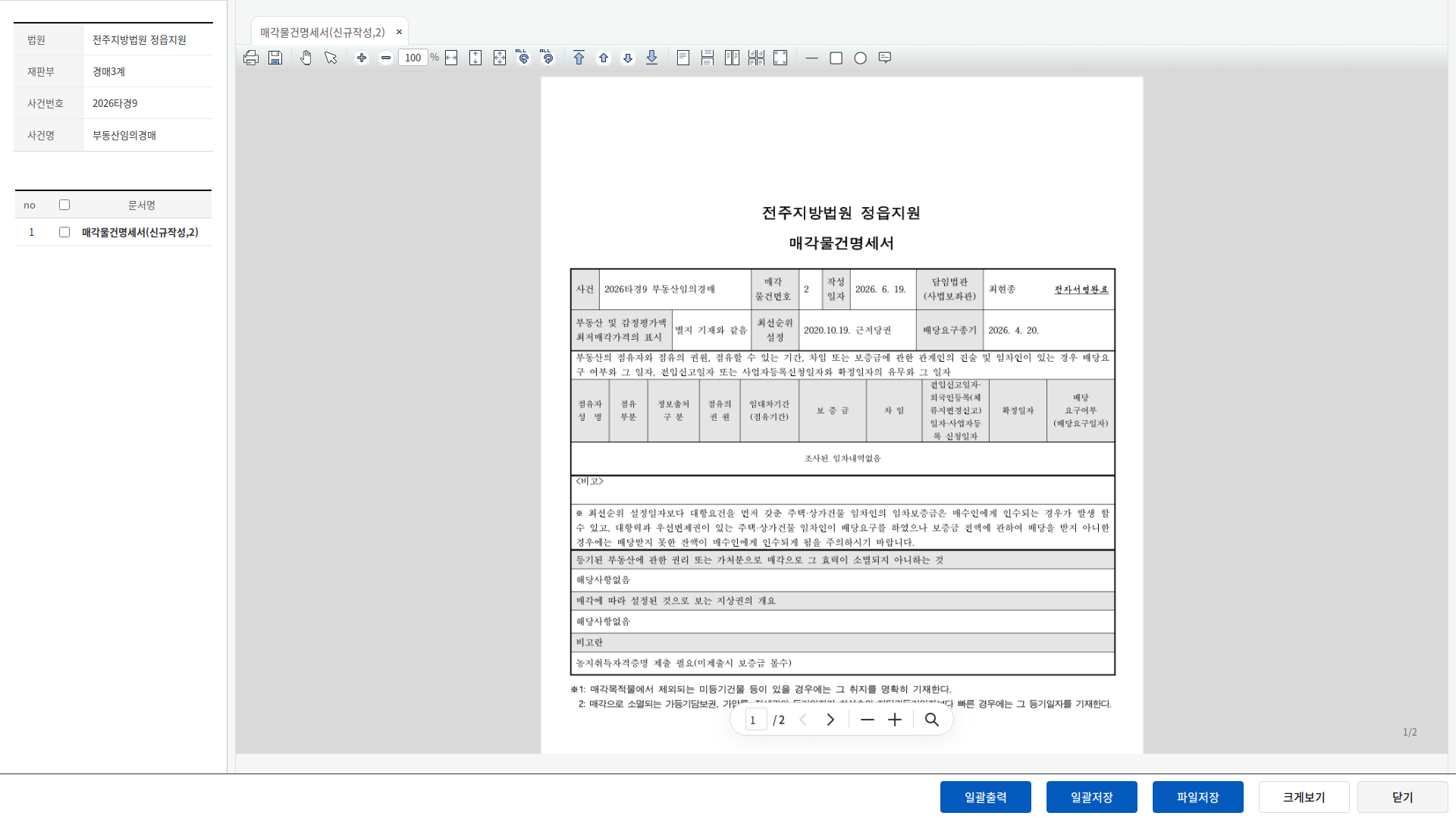The width and height of the screenshot is (1456, 819).
Task: Click the 문서명 column header
Action: coord(142,205)
